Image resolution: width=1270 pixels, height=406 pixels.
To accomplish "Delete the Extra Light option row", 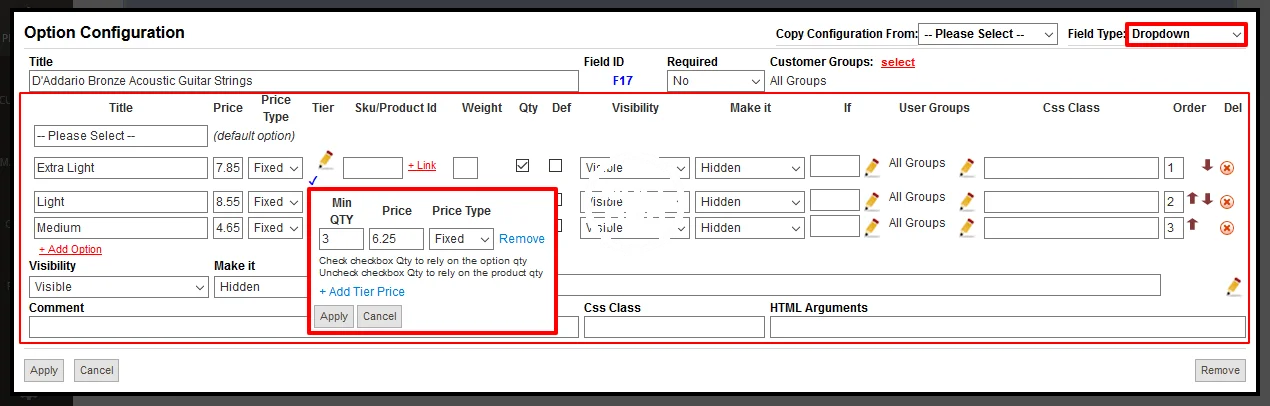I will point(1227,168).
